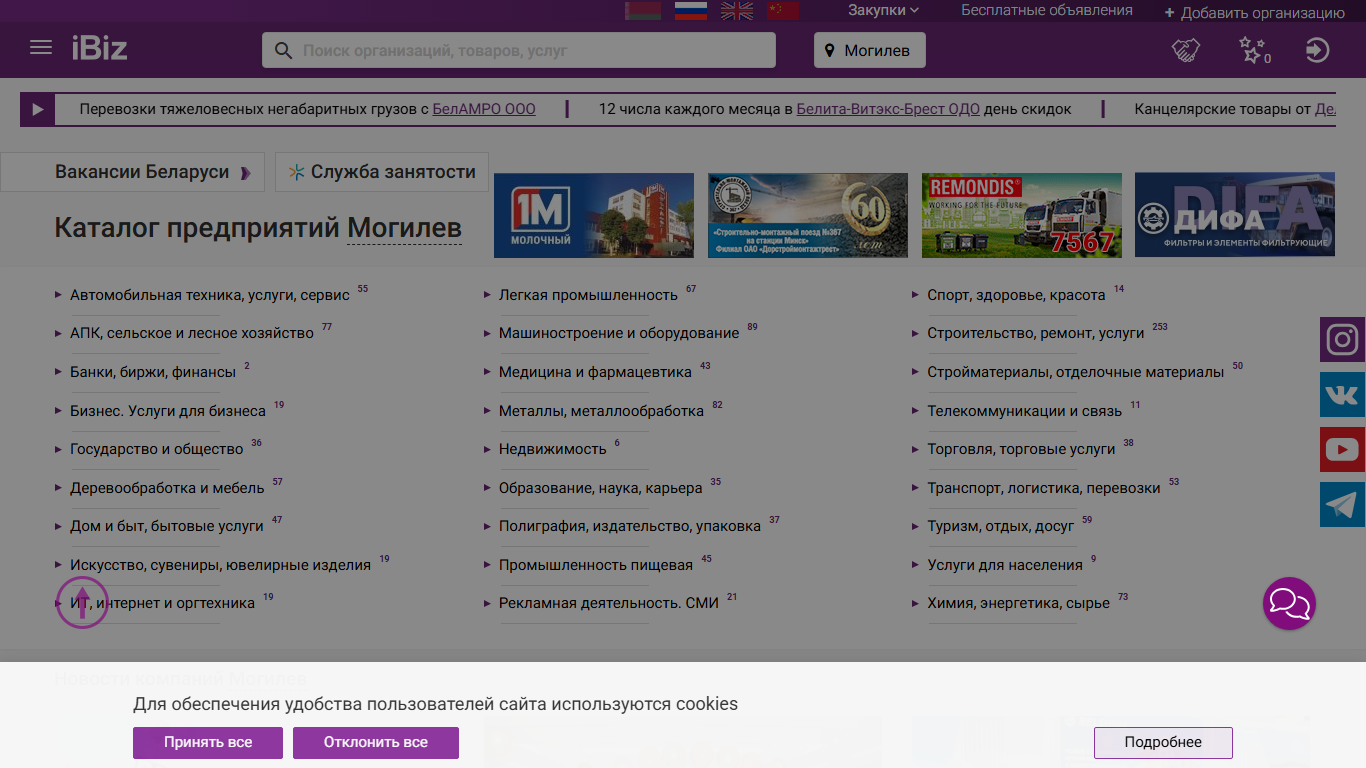Select the Chinese flag language
The height and width of the screenshot is (768, 1366).
point(784,10)
